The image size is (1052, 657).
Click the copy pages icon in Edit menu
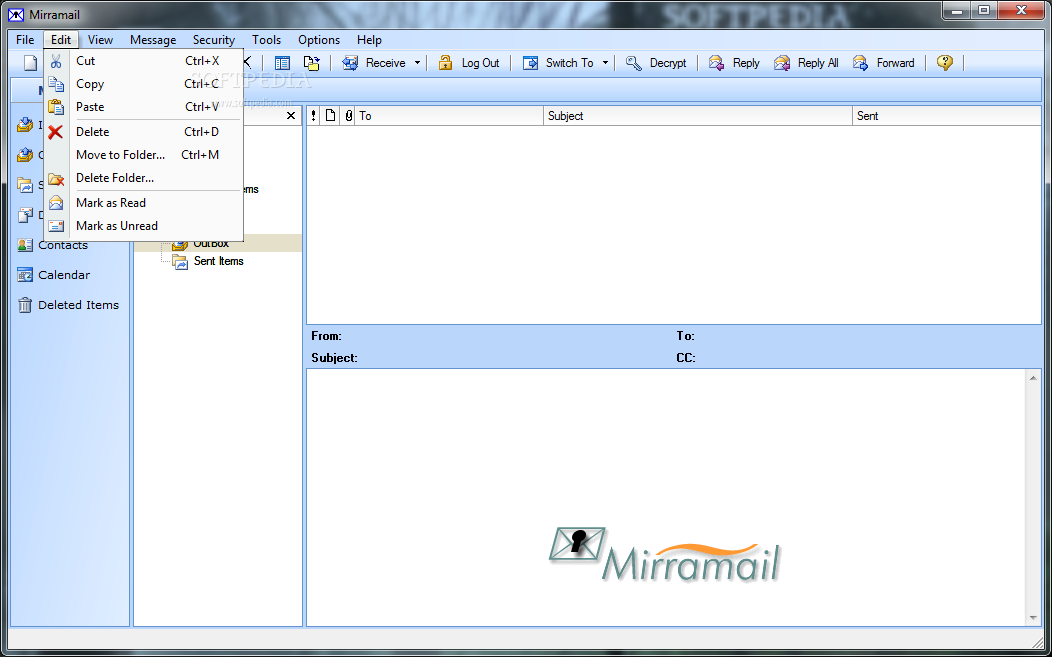click(56, 84)
